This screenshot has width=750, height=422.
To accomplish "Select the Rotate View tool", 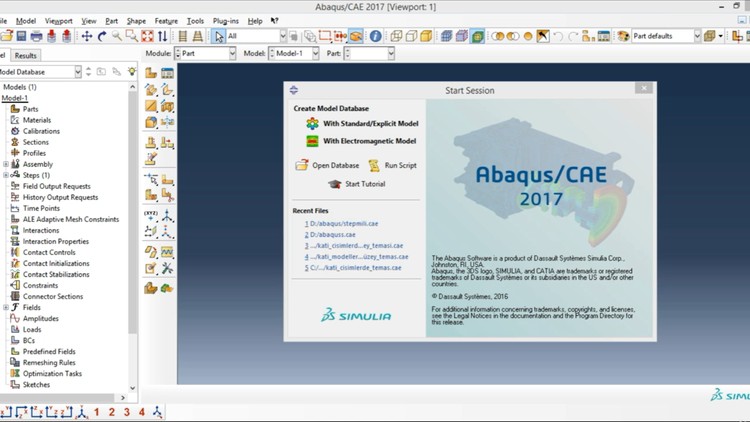I will [102, 36].
